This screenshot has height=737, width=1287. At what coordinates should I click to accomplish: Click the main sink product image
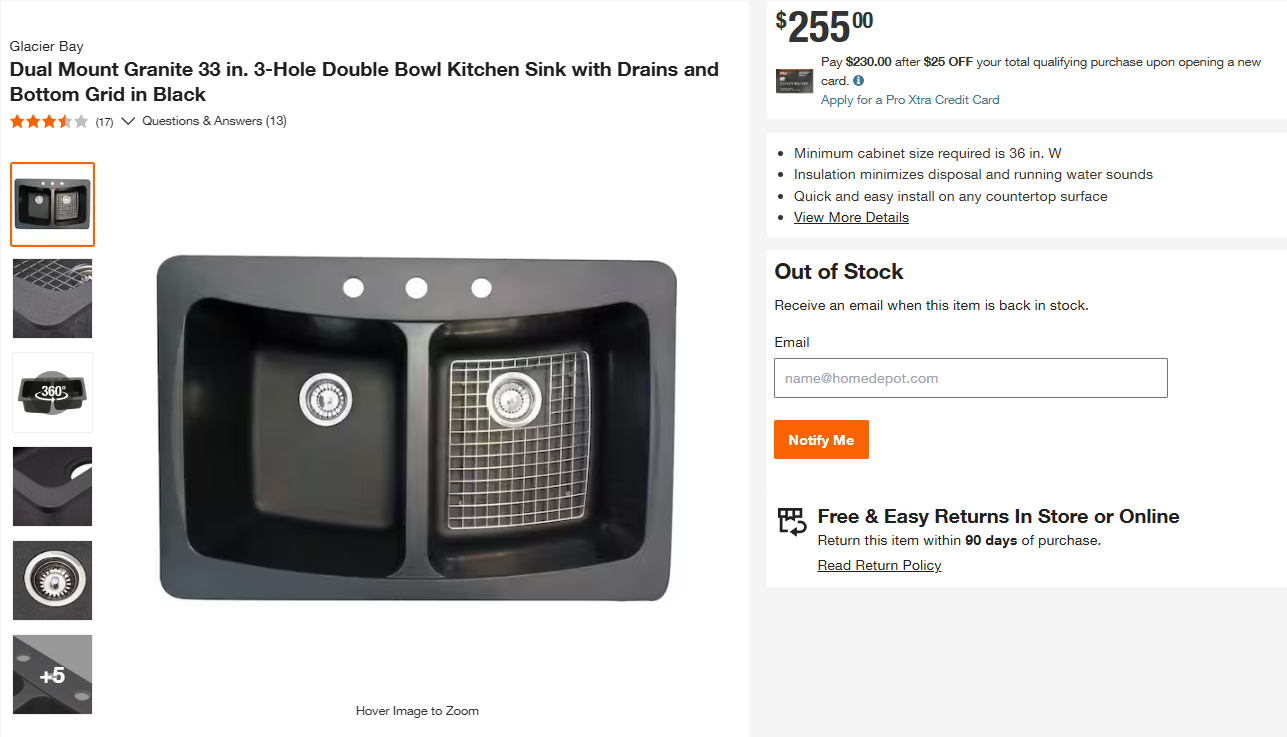tap(417, 430)
